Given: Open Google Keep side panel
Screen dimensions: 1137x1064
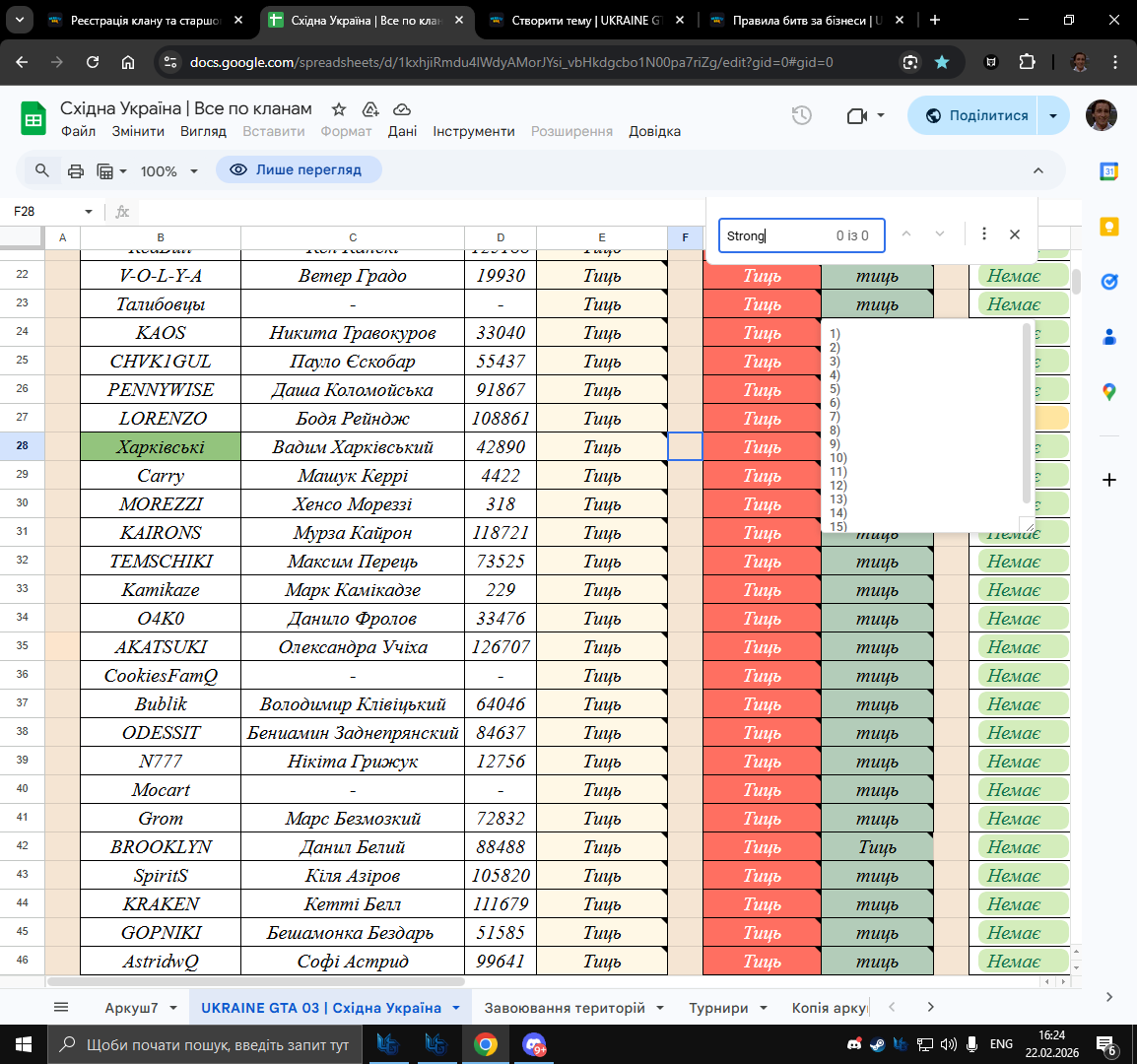Looking at the screenshot, I should point(1108,227).
